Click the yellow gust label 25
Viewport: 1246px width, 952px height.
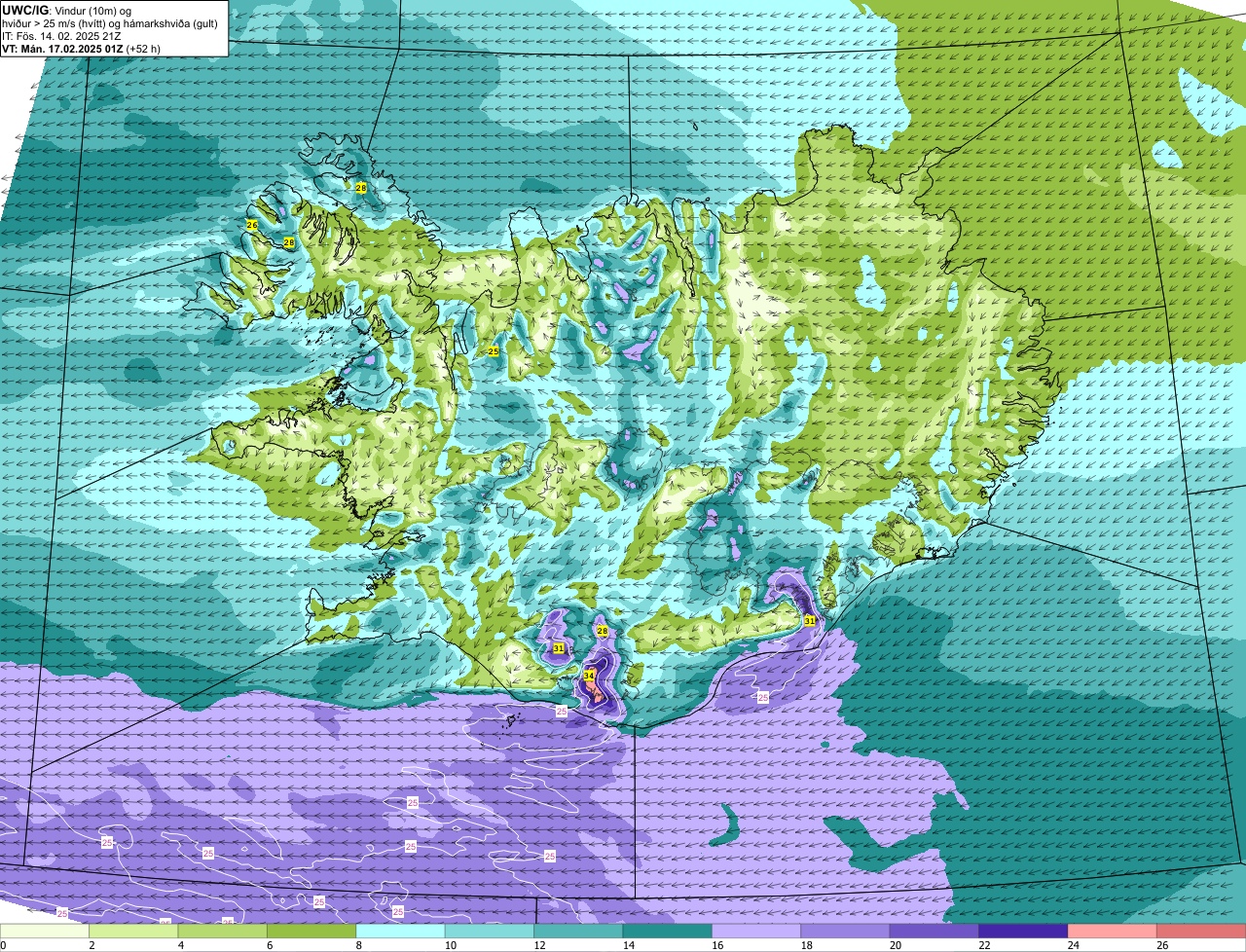pos(494,351)
